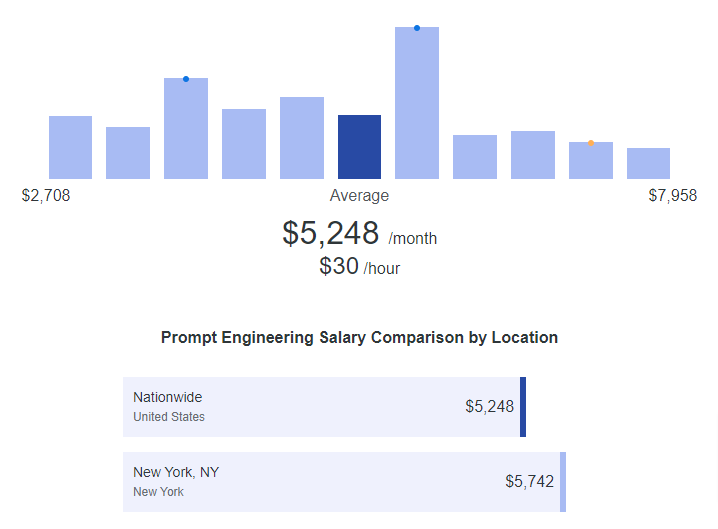This screenshot has height=529, width=718.
Task: Click the $5,248 Nationwide salary value
Action: coord(490,406)
